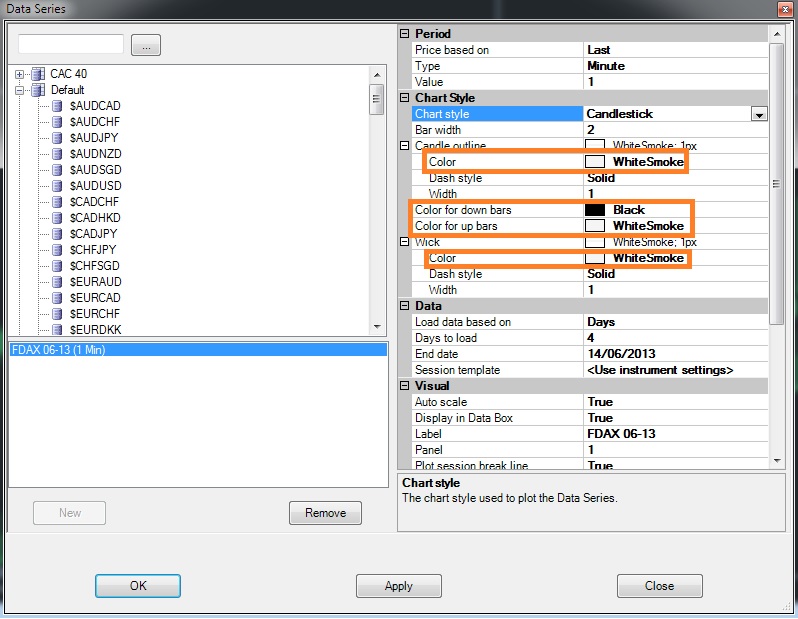798x619 pixels.
Task: Select the Display in Data Box True value
Action: click(675, 418)
